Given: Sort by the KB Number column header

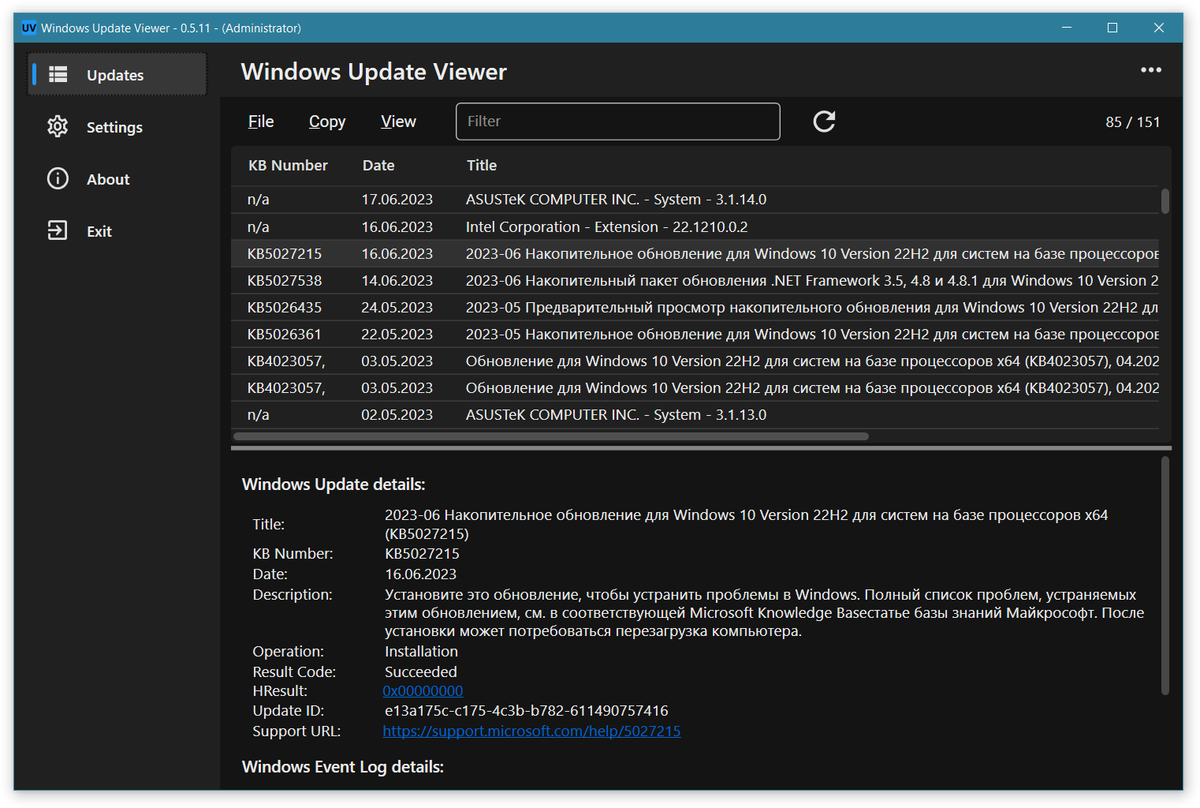Looking at the screenshot, I should pos(288,165).
